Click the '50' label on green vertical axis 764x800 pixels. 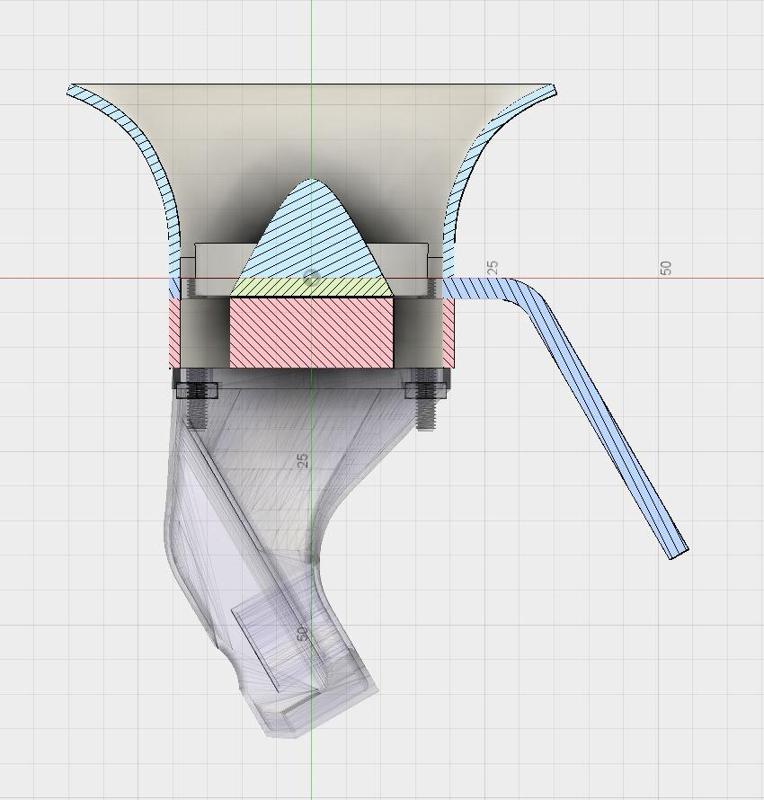click(x=303, y=634)
